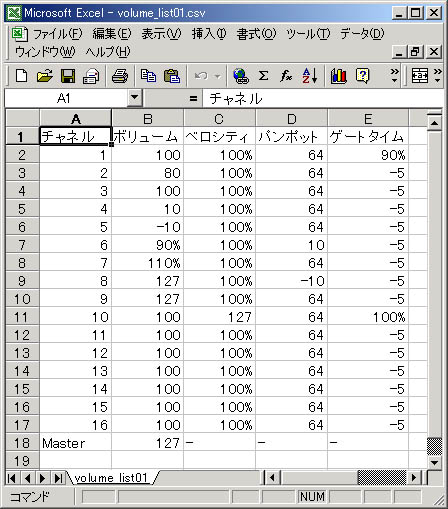The width and height of the screenshot is (448, 509).
Task: Click the horizontal scrollbar thumb
Action: (382, 478)
